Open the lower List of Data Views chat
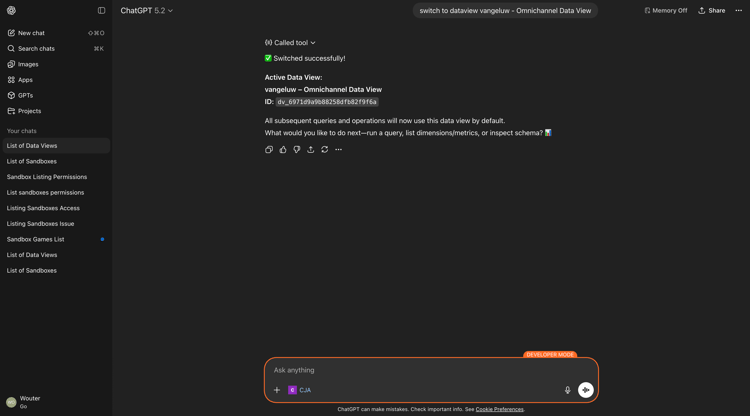The image size is (750, 416). click(56, 255)
